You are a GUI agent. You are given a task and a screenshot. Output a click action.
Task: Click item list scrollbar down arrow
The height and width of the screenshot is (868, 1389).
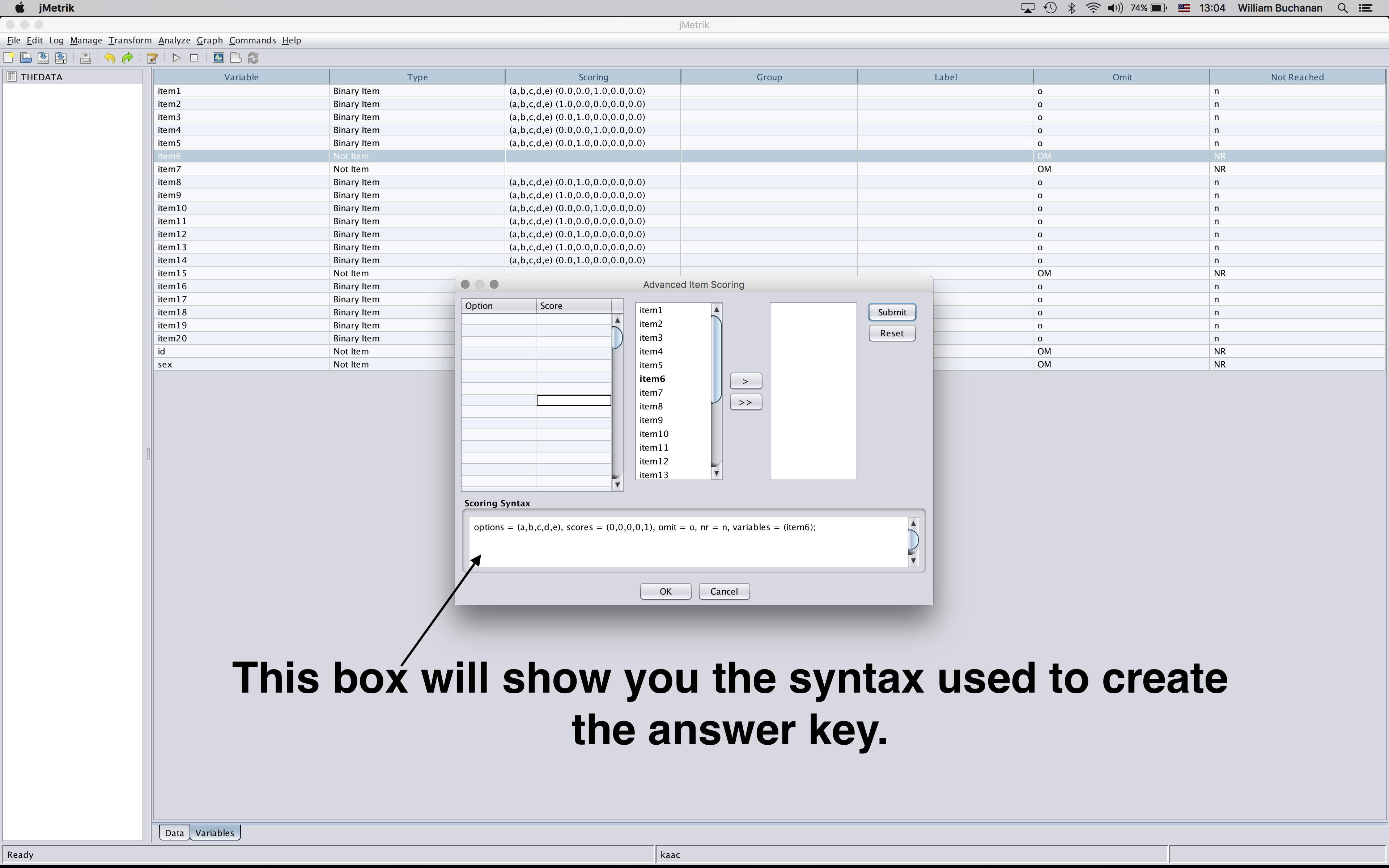pyautogui.click(x=716, y=474)
